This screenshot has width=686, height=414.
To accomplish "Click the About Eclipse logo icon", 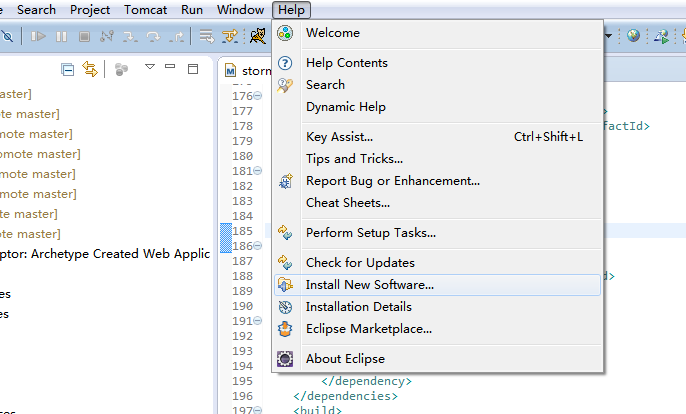I will (x=285, y=359).
